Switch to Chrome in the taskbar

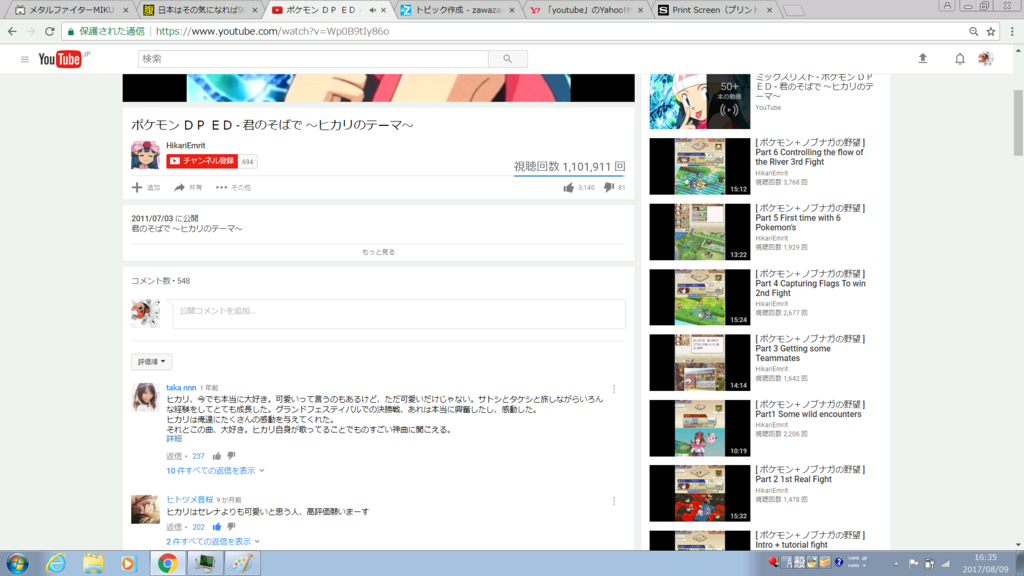click(x=167, y=563)
